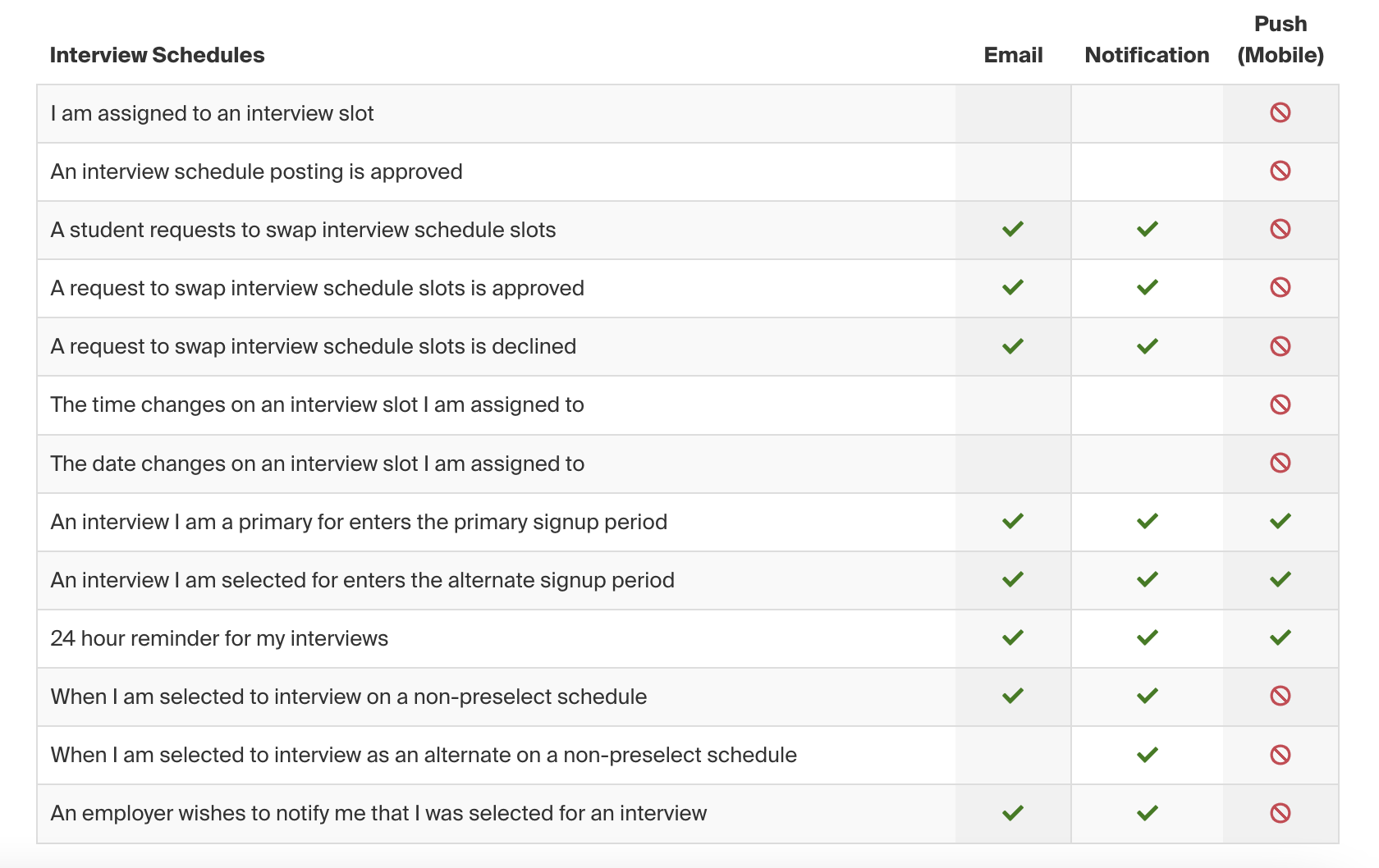The image size is (1379, 868).
Task: Select the Notification checkmark for alternate non-preselect selection
Action: pyautogui.click(x=1147, y=755)
